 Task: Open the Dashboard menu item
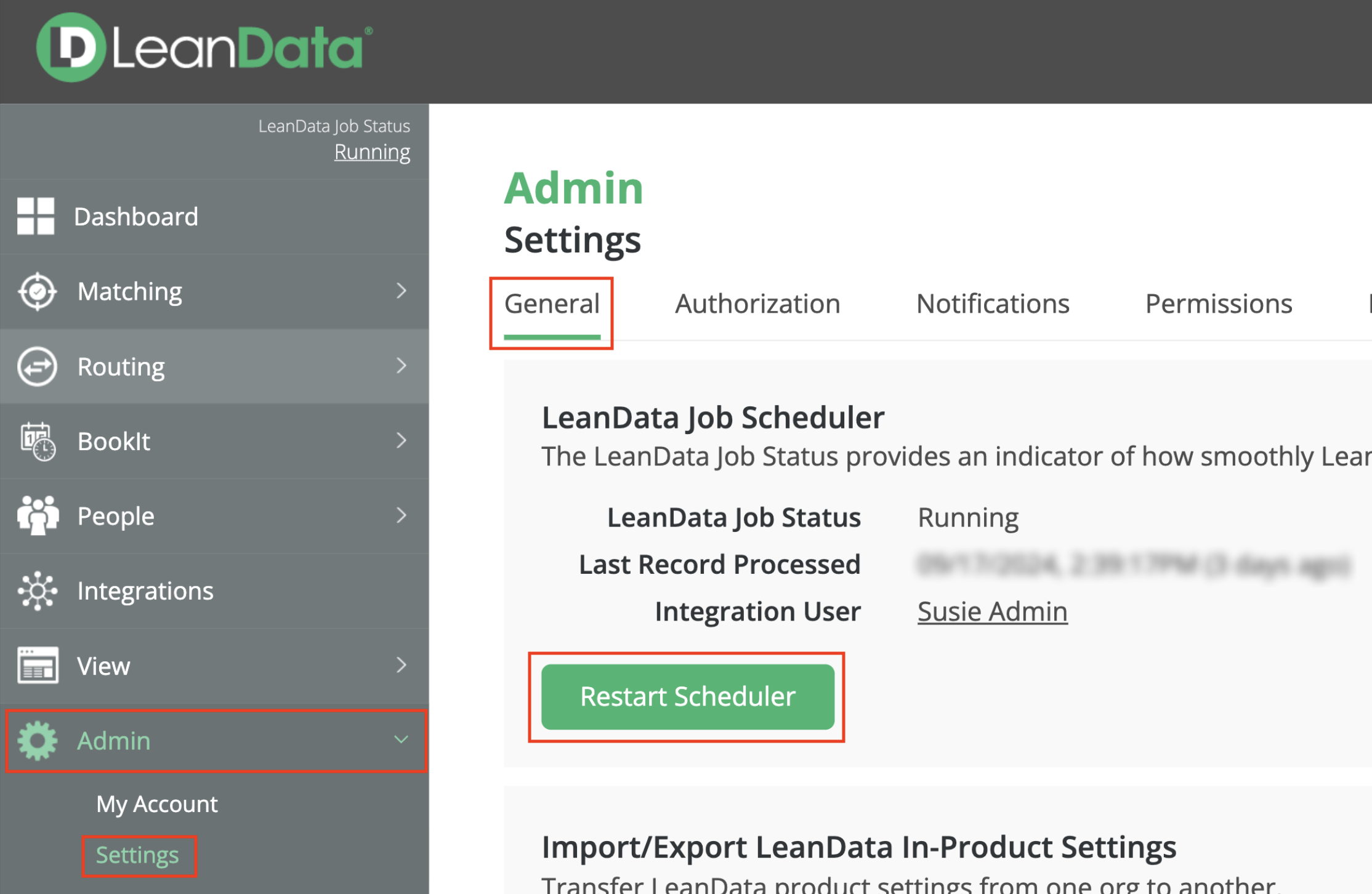[x=214, y=217]
